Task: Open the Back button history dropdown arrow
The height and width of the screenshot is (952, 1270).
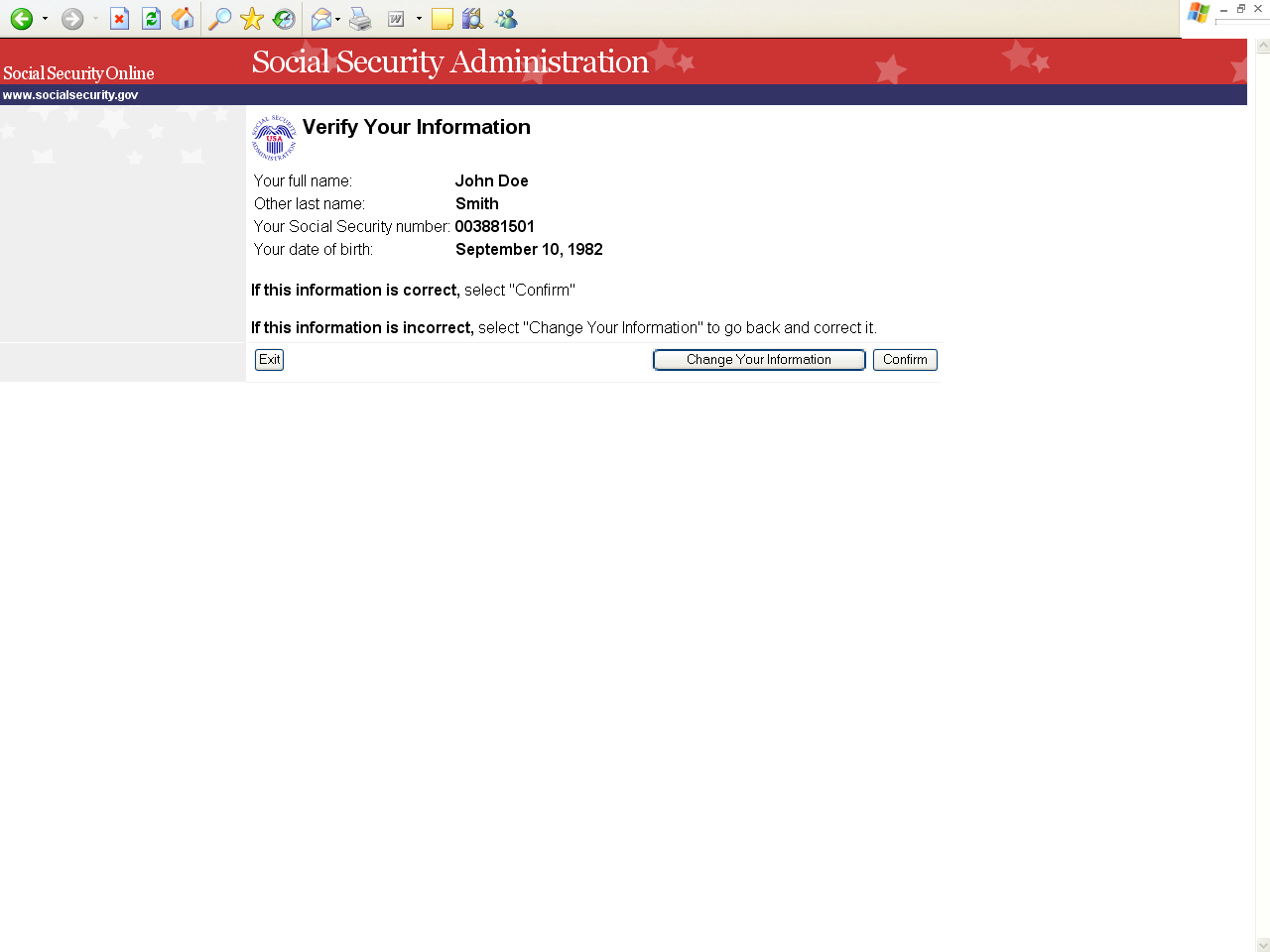Action: (x=45, y=19)
